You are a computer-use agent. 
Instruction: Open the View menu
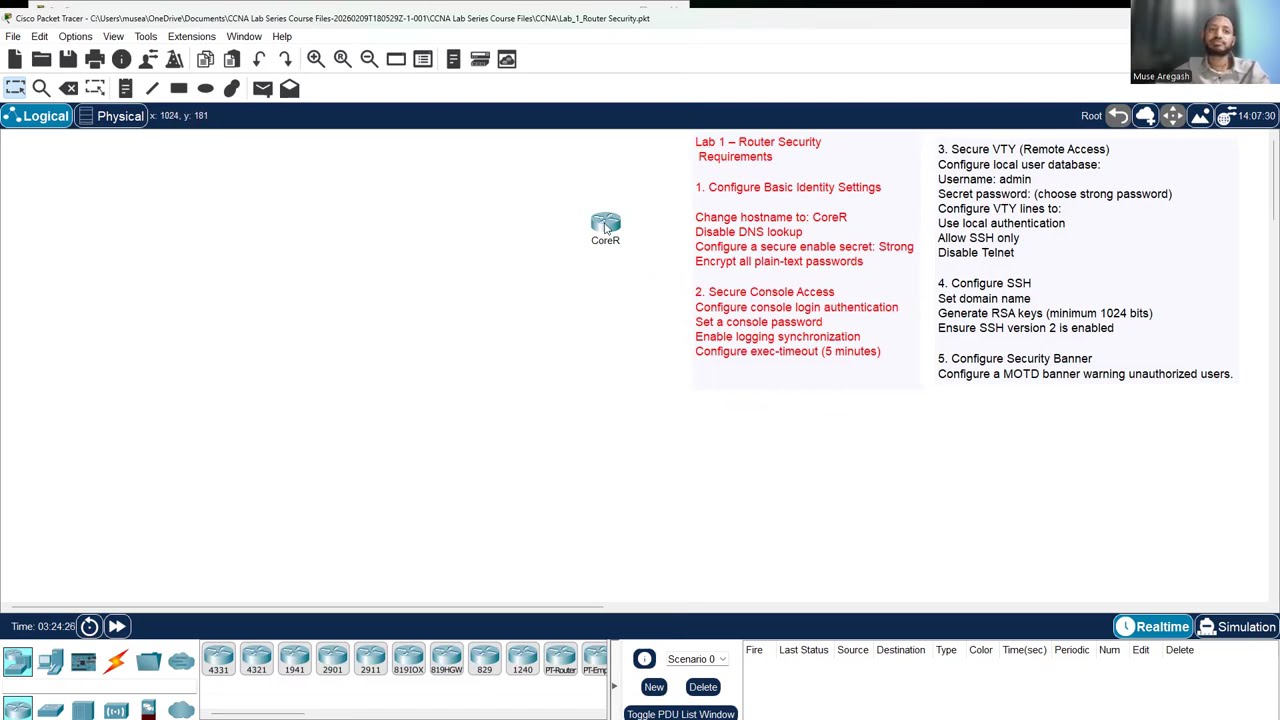point(113,36)
